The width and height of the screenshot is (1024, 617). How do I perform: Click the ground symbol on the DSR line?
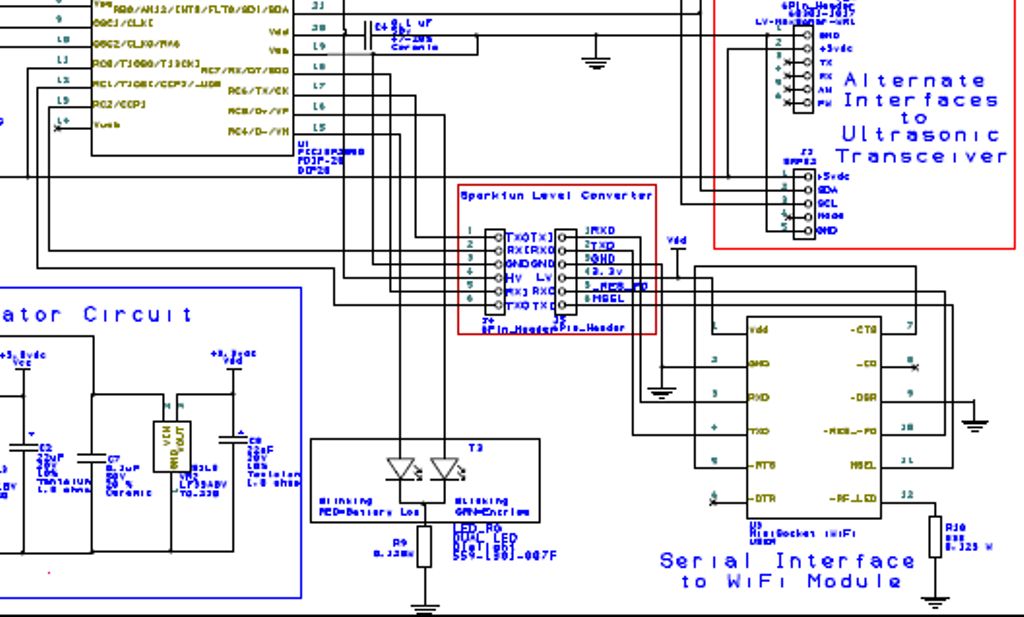[974, 425]
